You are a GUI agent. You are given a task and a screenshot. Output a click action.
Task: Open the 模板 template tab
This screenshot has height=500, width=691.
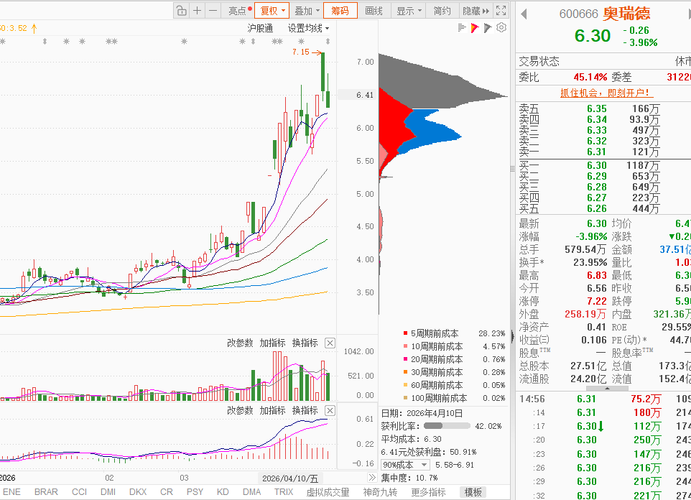coord(472,492)
